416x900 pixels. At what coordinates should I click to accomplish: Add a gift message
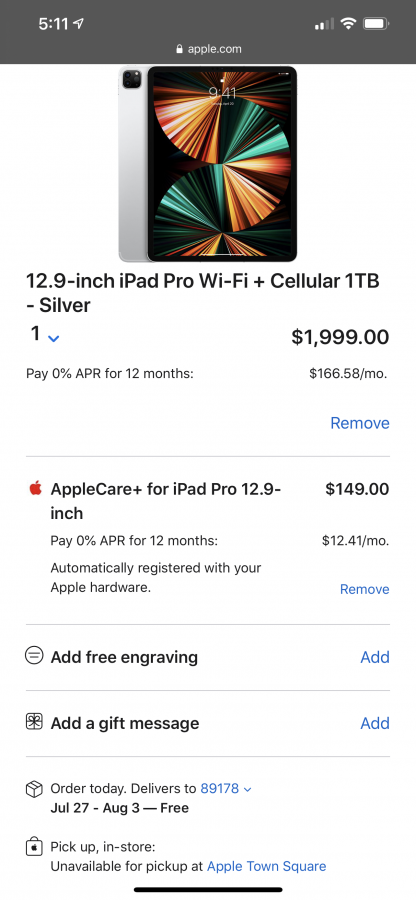click(x=375, y=723)
